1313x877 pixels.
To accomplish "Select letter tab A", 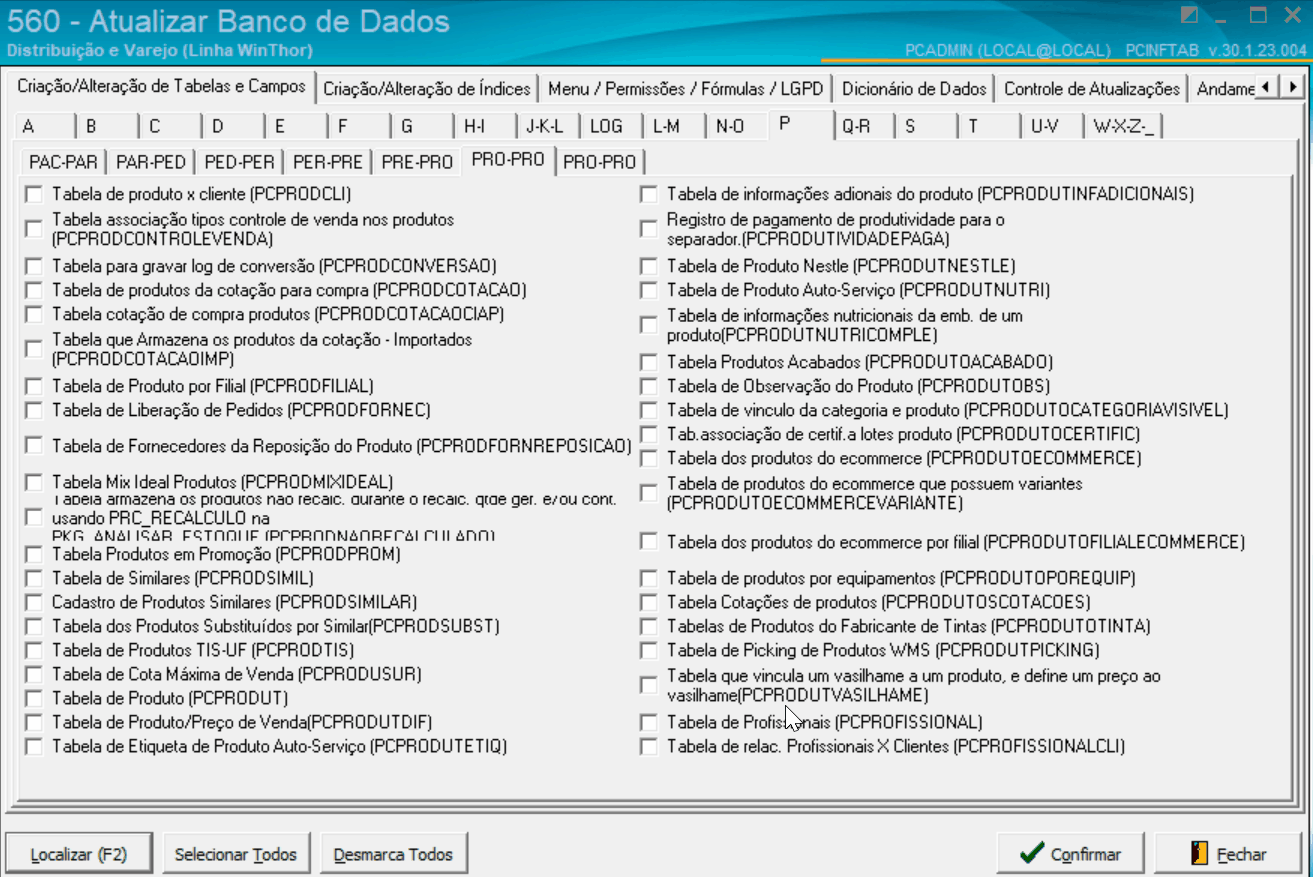I will (43, 126).
